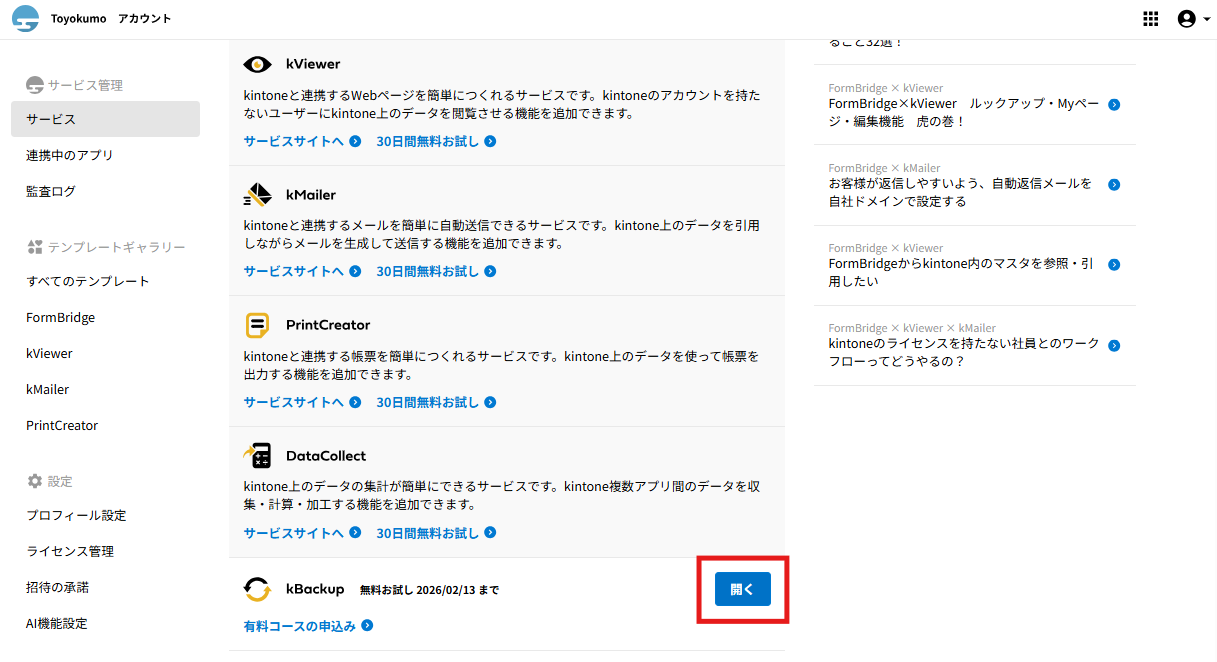Select 連携中のアプリ in sidebar
Image resolution: width=1217 pixels, height=662 pixels.
pyautogui.click(x=70, y=155)
